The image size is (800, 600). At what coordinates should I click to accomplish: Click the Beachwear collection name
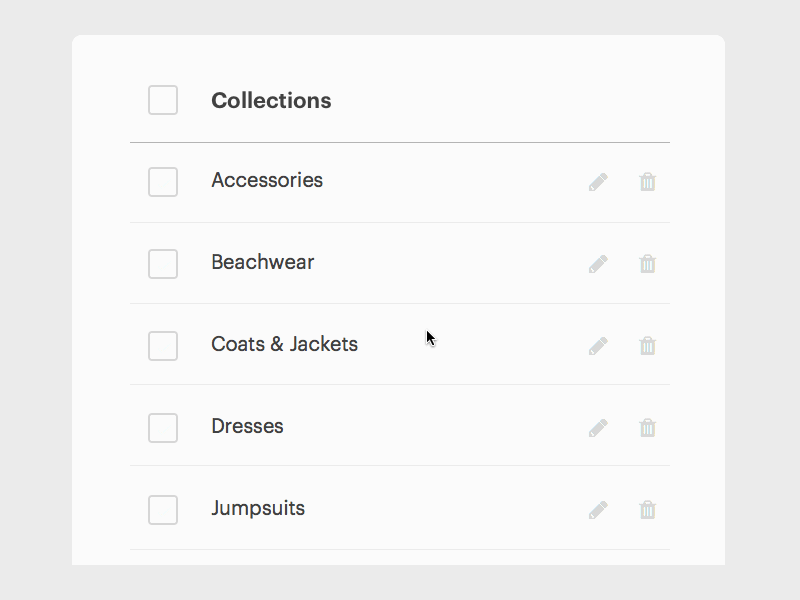(x=263, y=262)
